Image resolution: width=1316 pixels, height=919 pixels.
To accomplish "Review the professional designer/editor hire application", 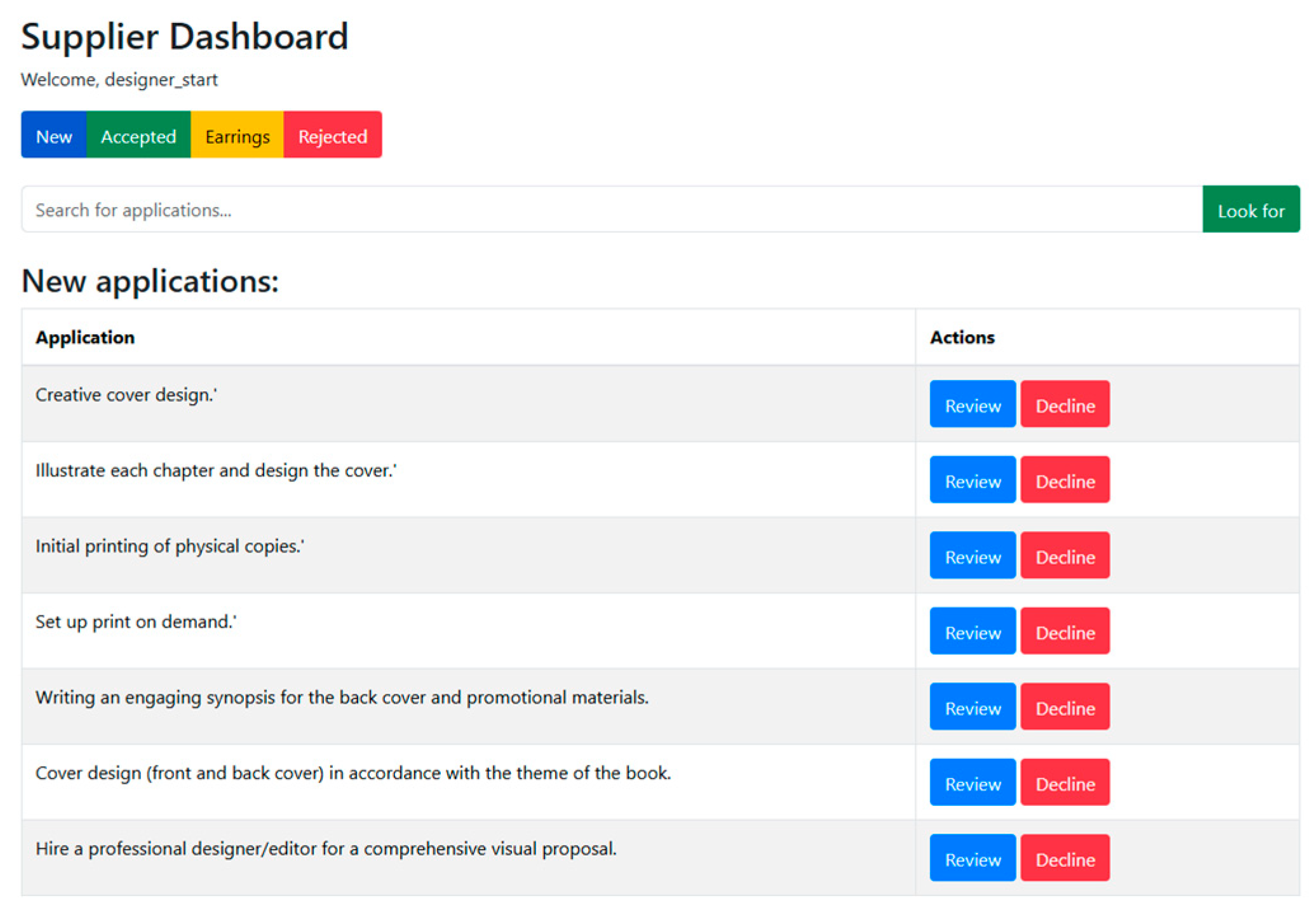I will tap(972, 858).
